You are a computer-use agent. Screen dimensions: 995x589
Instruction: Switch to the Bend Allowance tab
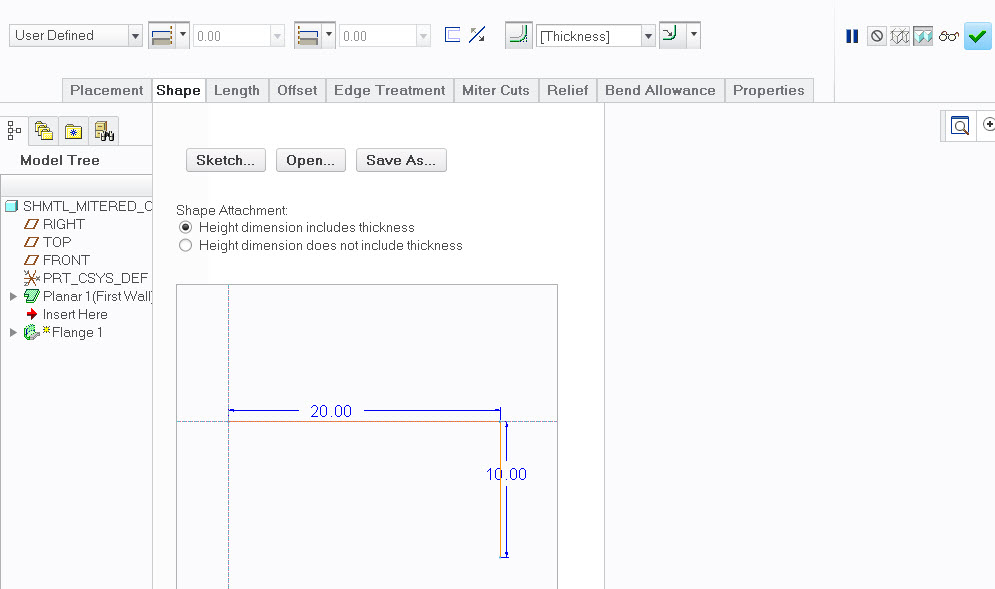pos(660,90)
